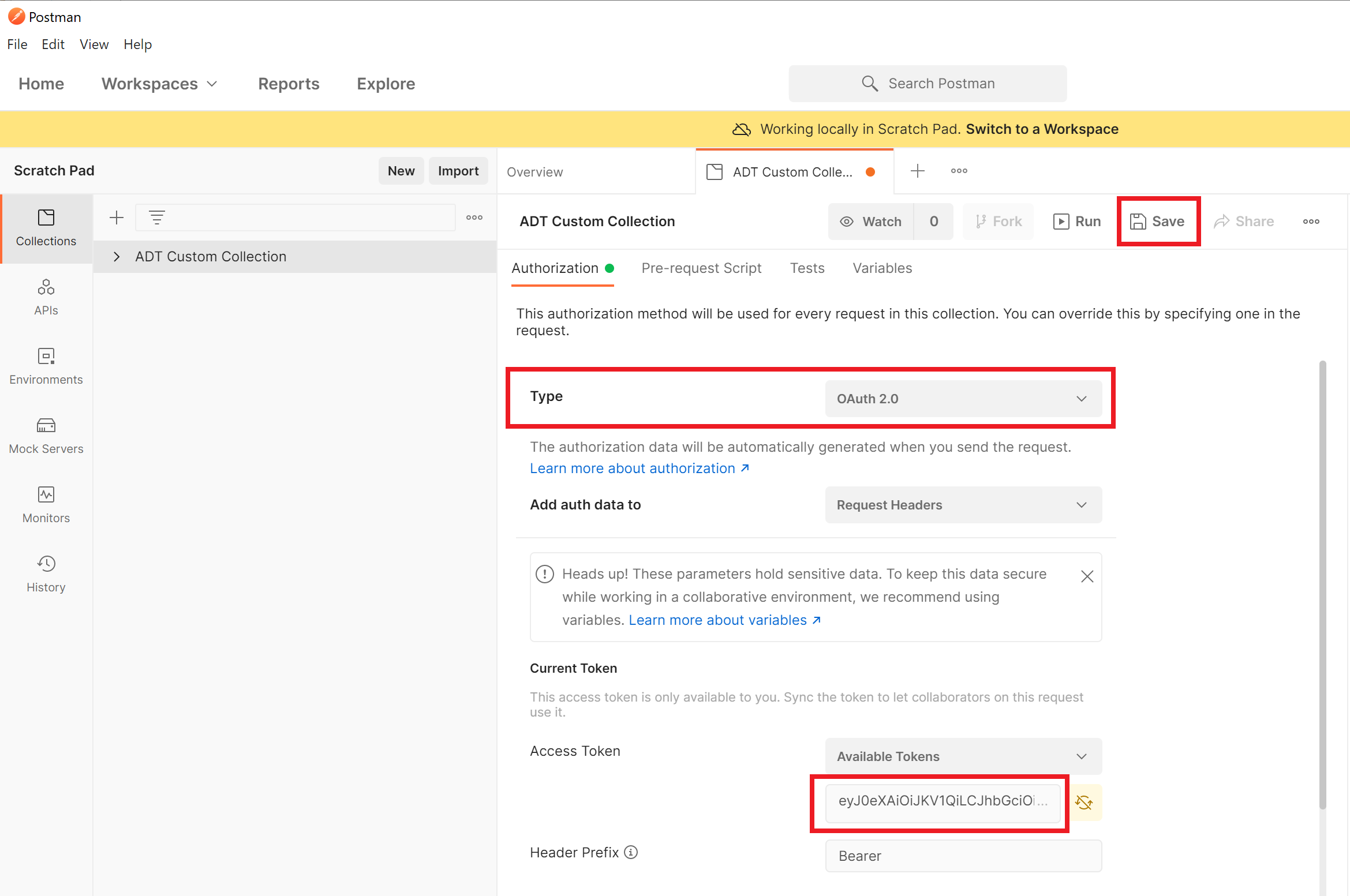1350x896 pixels.
Task: Share the ADT Custom Collection
Action: (x=1244, y=222)
